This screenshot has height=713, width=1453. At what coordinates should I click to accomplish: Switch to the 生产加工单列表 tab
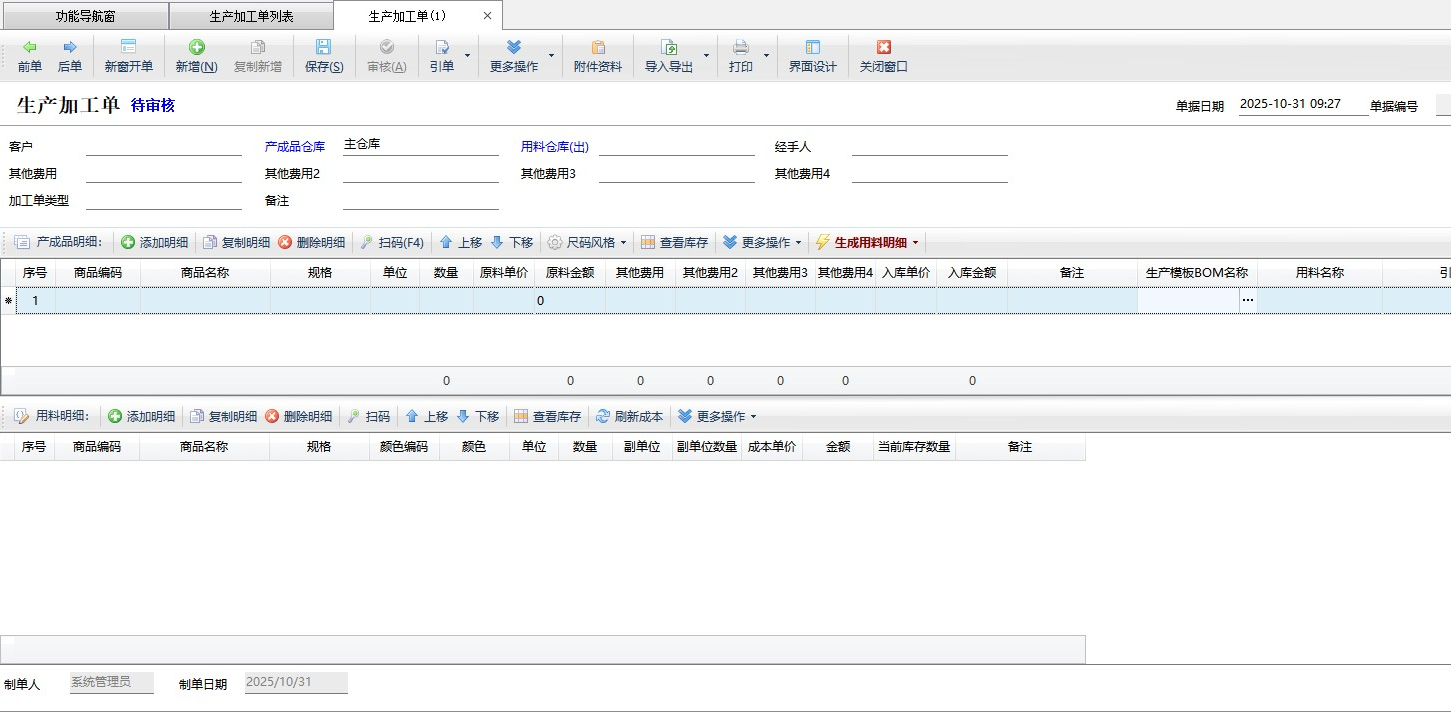[x=250, y=17]
